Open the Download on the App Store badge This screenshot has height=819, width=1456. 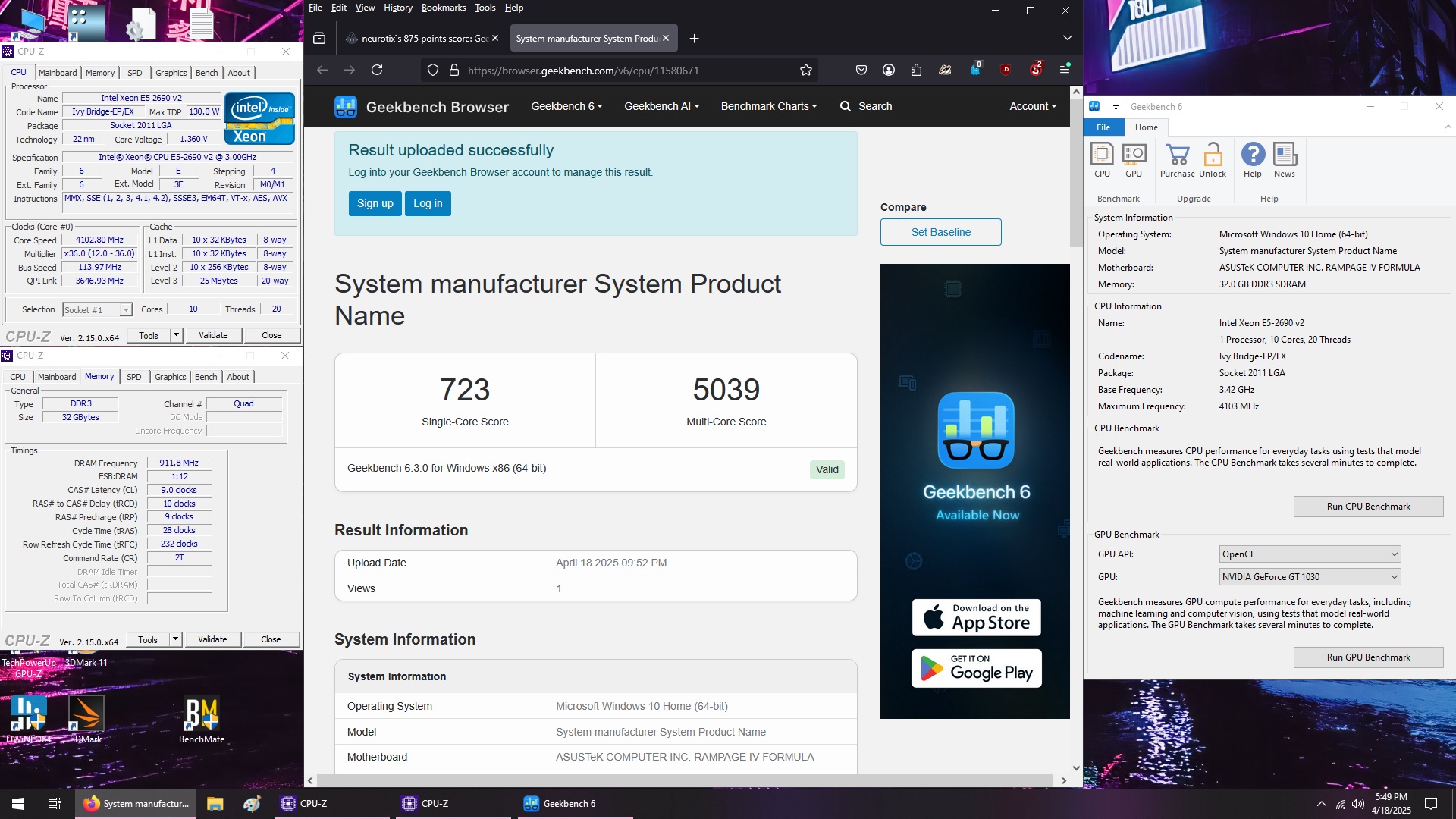click(x=976, y=617)
